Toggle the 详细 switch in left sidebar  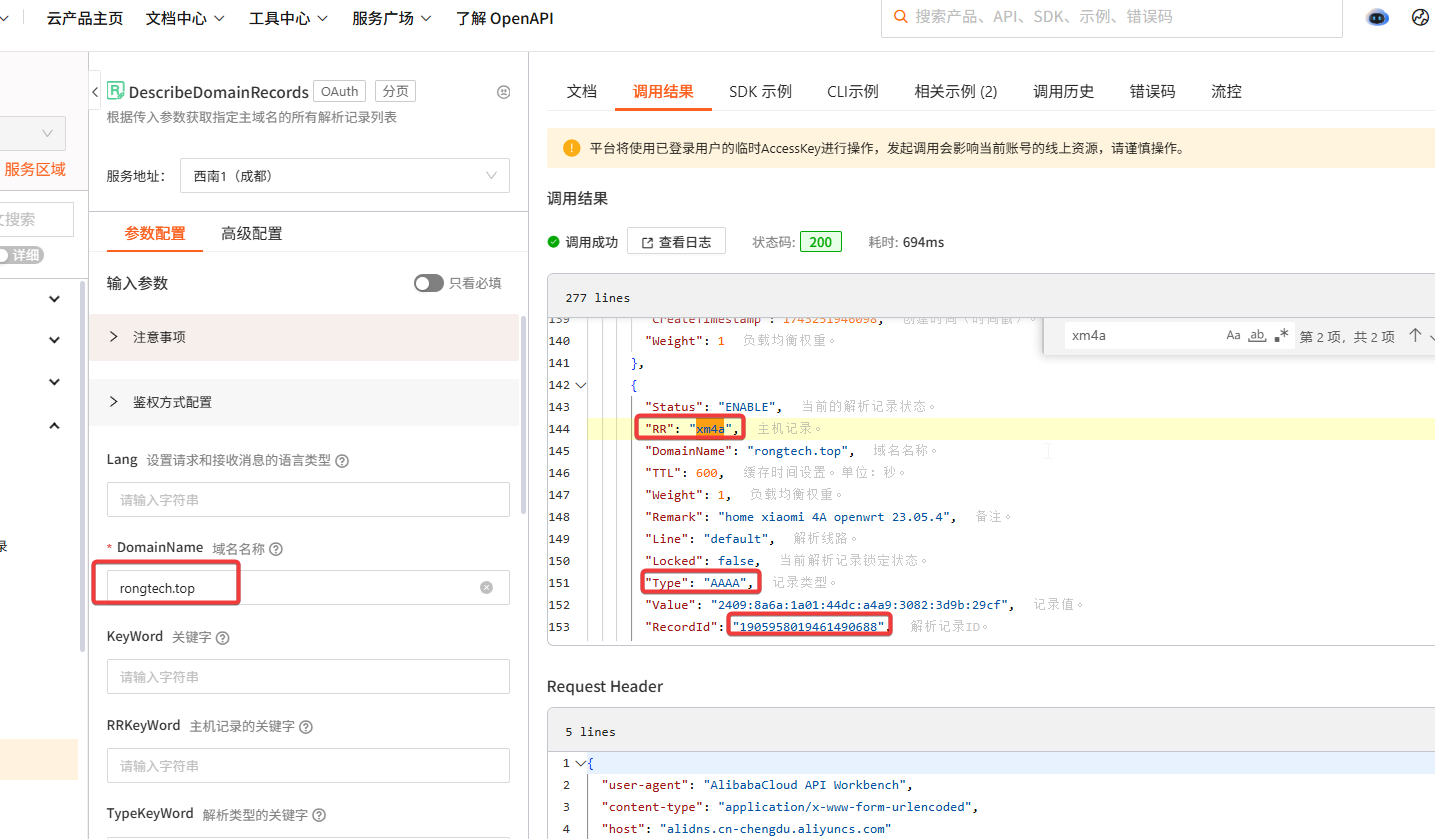pyautogui.click(x=20, y=255)
